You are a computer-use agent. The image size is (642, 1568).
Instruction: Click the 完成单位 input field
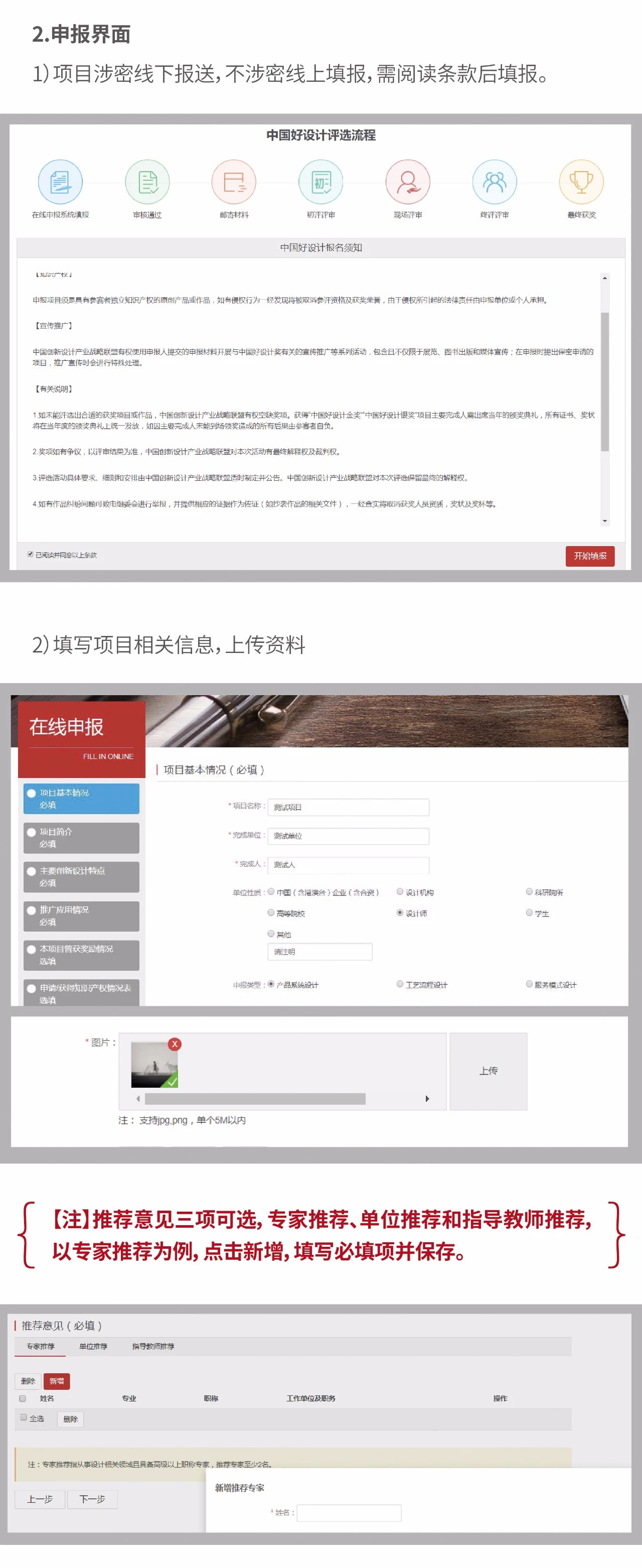click(x=348, y=836)
